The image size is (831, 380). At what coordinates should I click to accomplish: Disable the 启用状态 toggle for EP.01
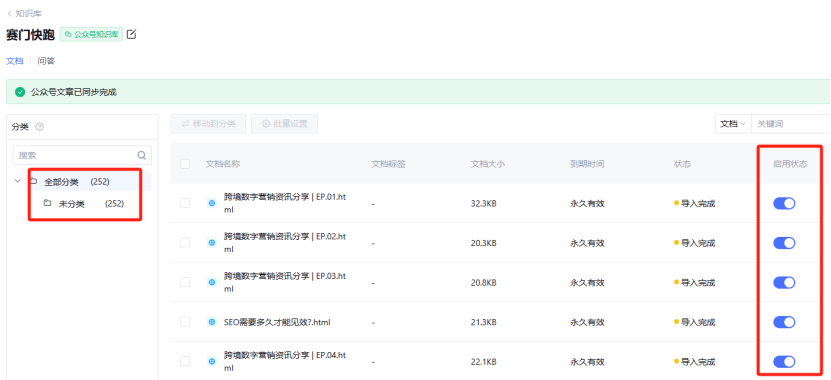[784, 204]
